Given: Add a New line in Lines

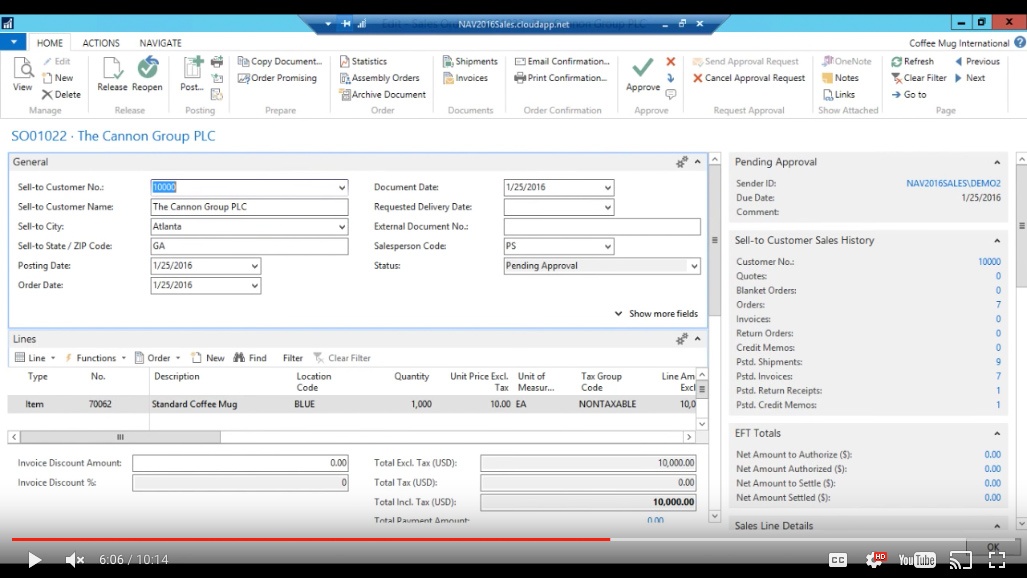Looking at the screenshot, I should point(208,358).
